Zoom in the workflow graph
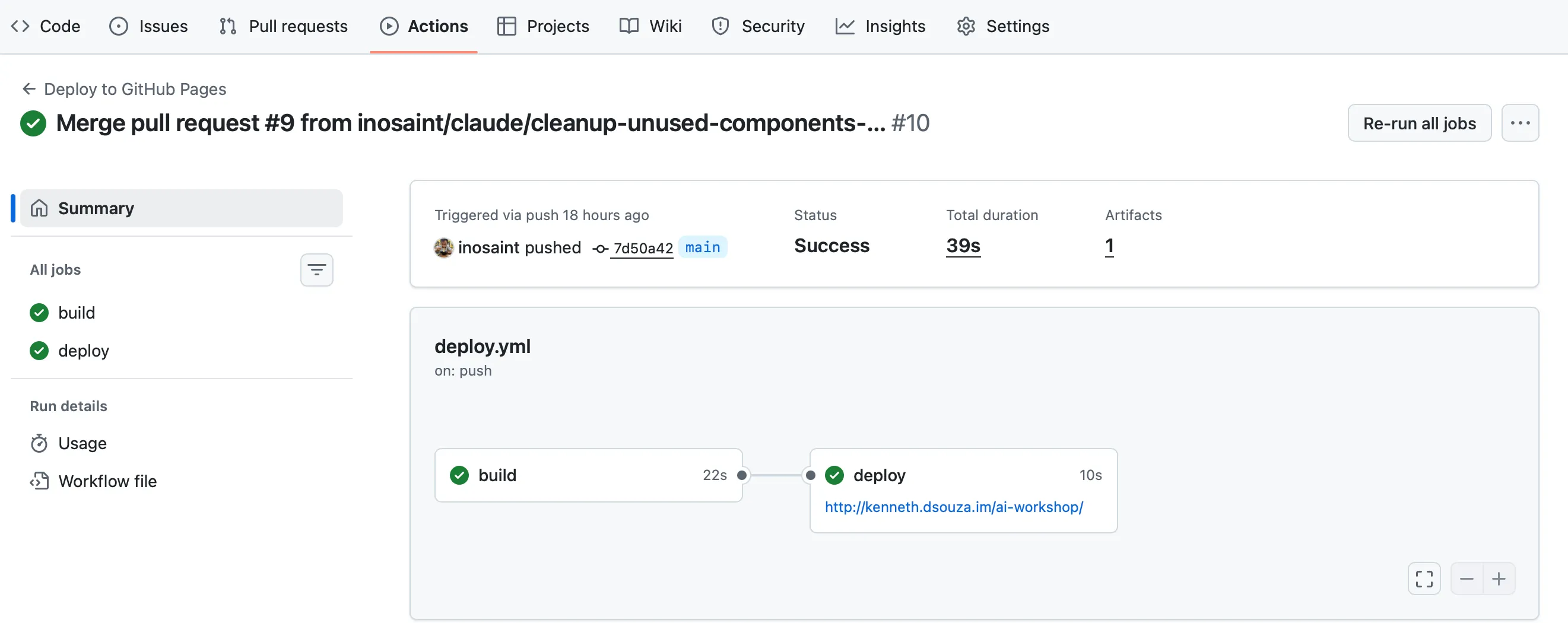Image resolution: width=1568 pixels, height=623 pixels. click(x=1499, y=578)
